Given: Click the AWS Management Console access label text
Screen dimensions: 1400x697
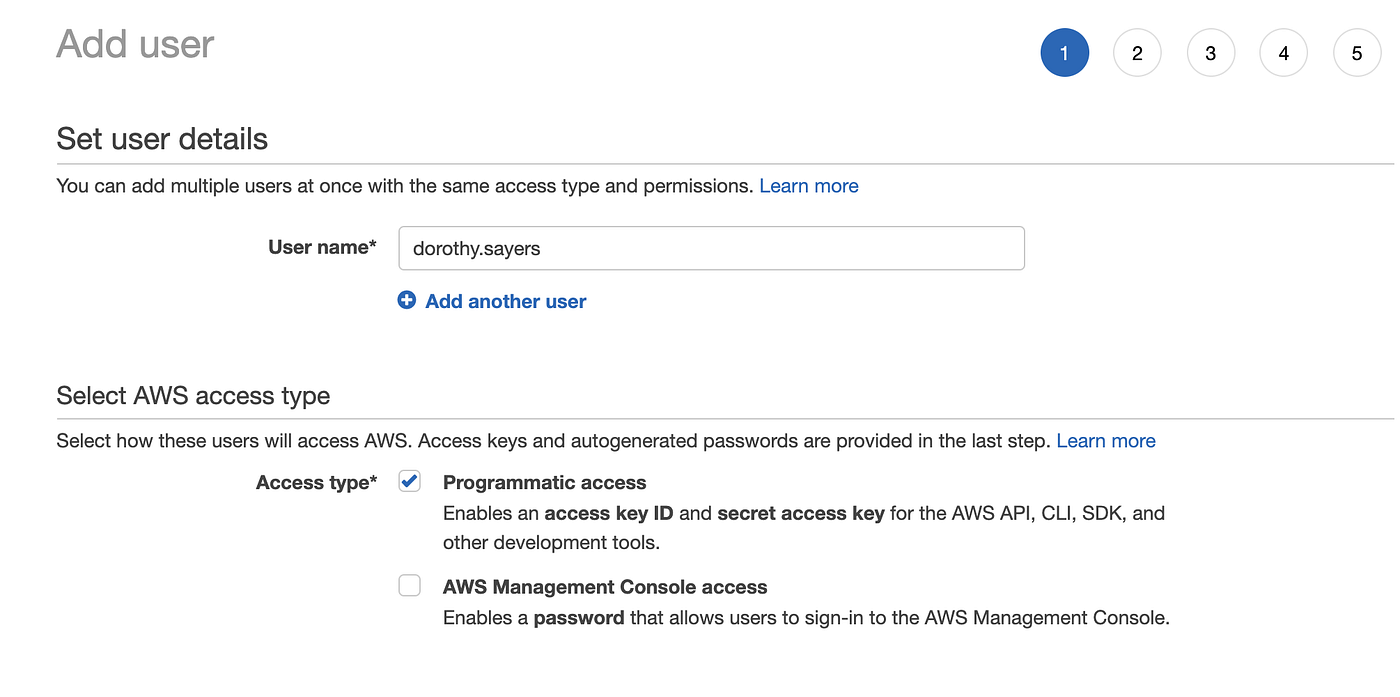Looking at the screenshot, I should click(x=605, y=586).
